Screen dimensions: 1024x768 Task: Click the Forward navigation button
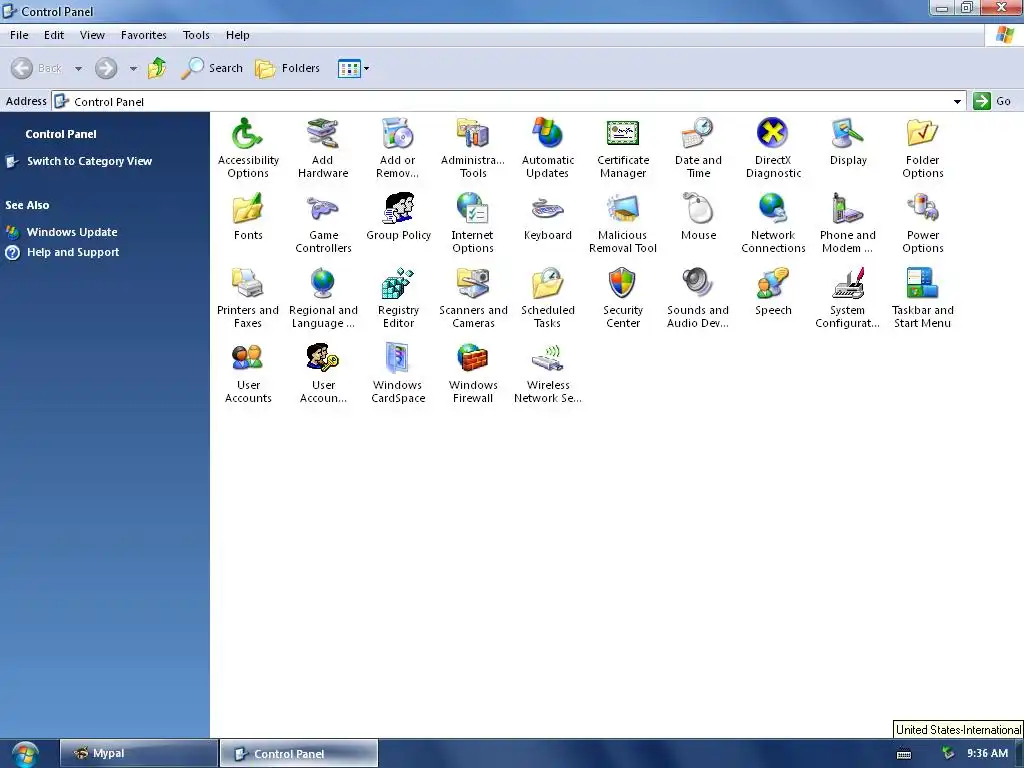pos(106,68)
